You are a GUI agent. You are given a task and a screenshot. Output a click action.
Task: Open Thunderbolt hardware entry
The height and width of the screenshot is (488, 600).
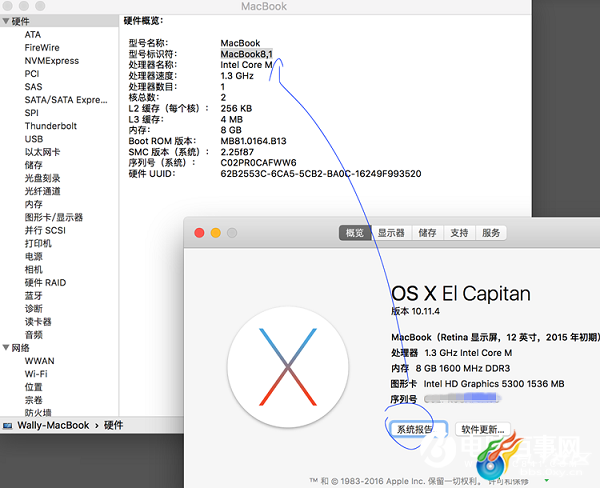pyautogui.click(x=51, y=126)
